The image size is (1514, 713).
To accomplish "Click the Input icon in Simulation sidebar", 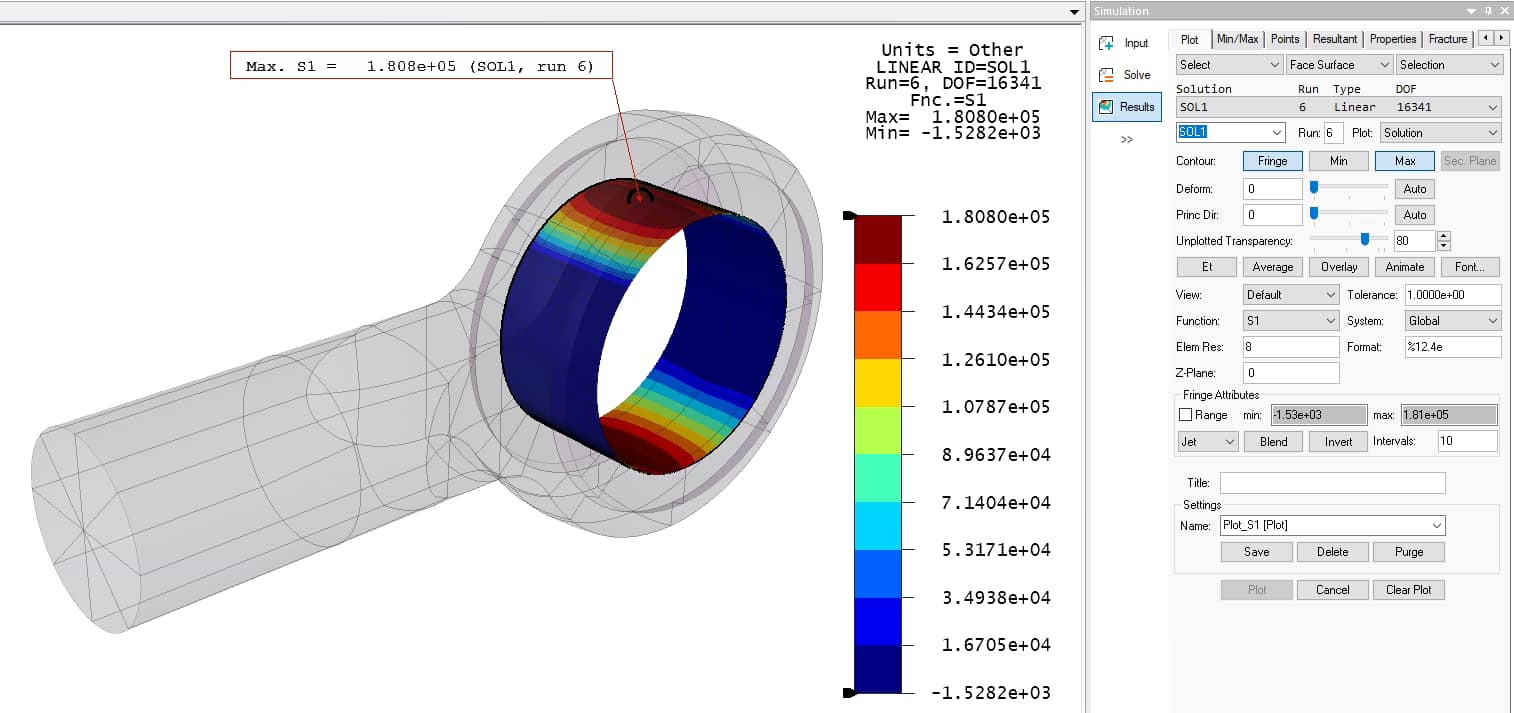I will [x=1107, y=43].
